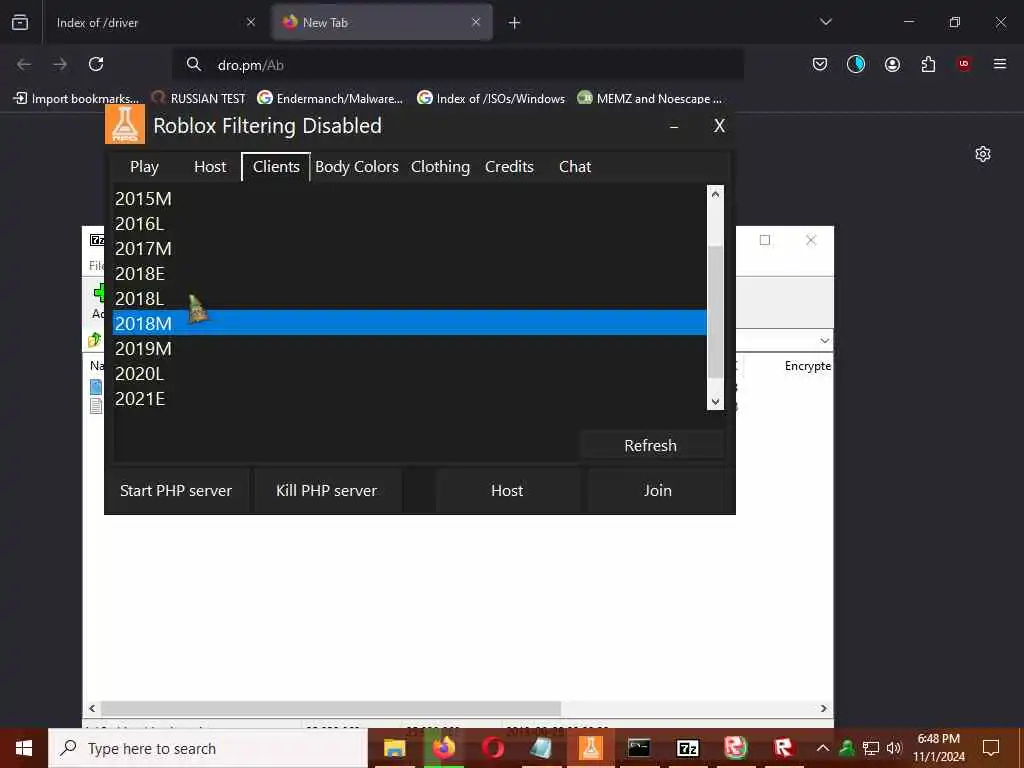Open the Clothing tab
This screenshot has height=768, width=1024.
440,167
